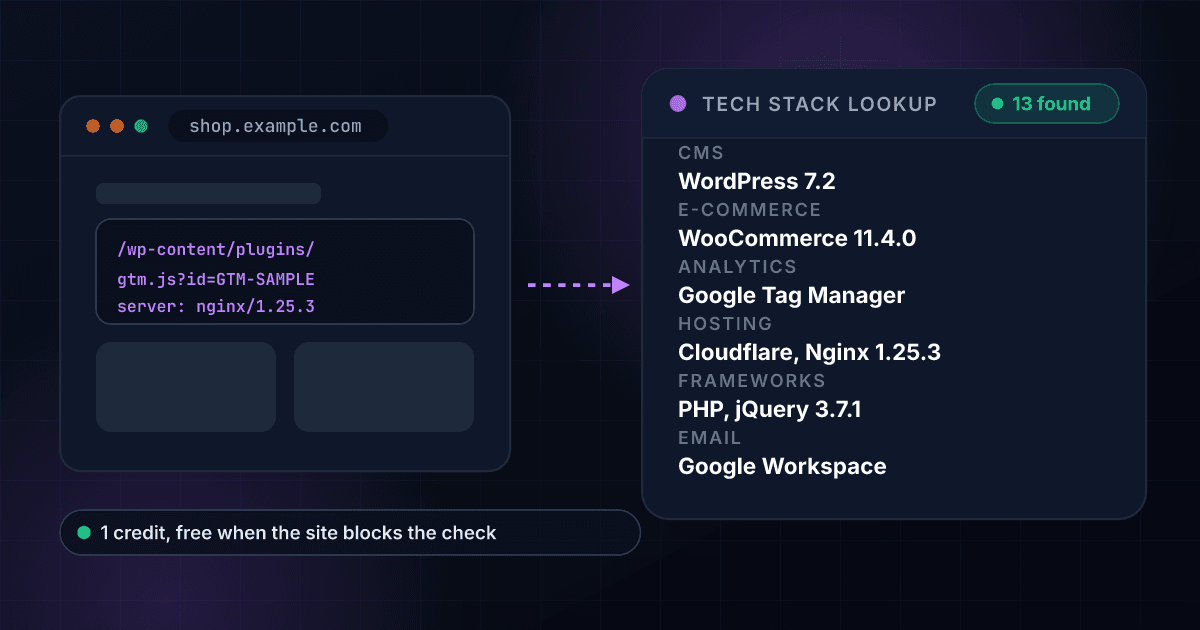Click the shop.example.com address bar

point(277,126)
